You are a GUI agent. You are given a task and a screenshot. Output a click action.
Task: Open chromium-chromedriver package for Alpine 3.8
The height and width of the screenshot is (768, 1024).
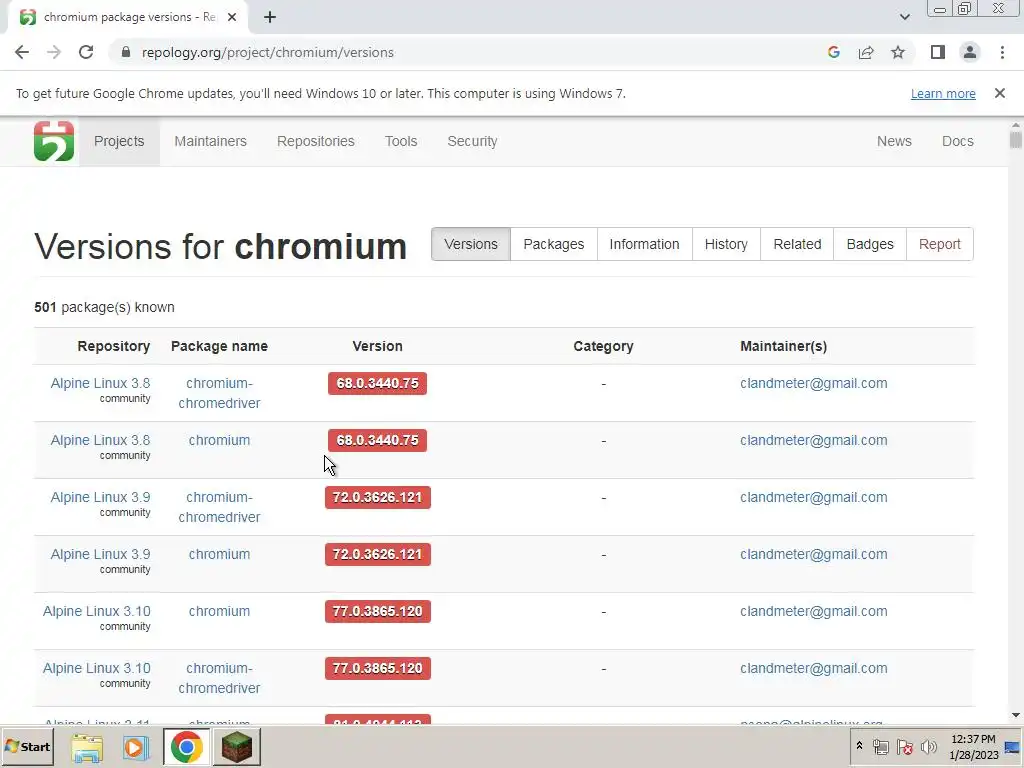219,393
